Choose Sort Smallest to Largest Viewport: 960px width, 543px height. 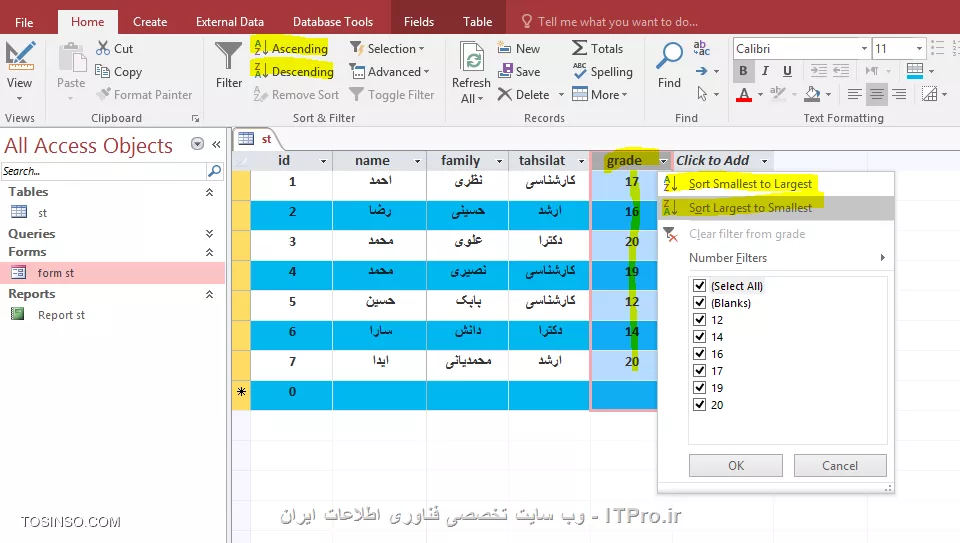coord(776,184)
